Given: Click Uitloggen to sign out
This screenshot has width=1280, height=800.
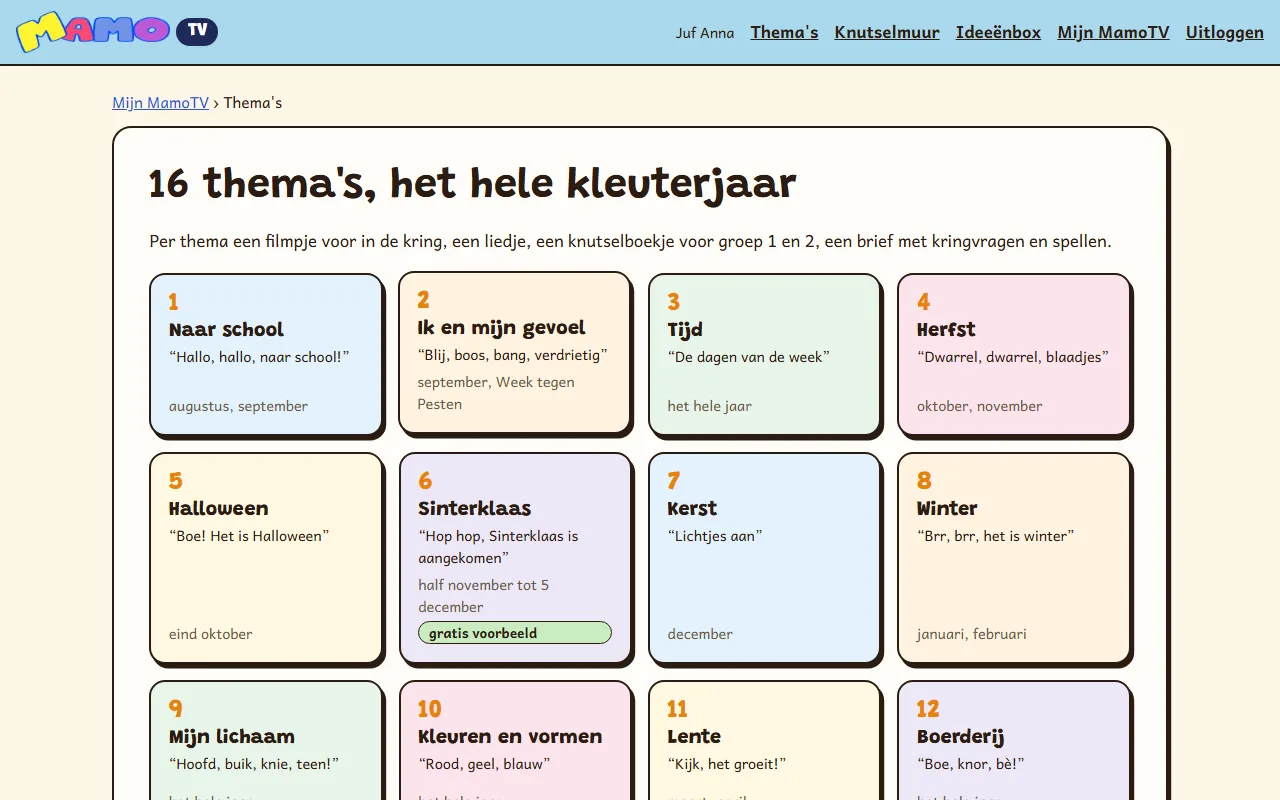Looking at the screenshot, I should (x=1225, y=32).
